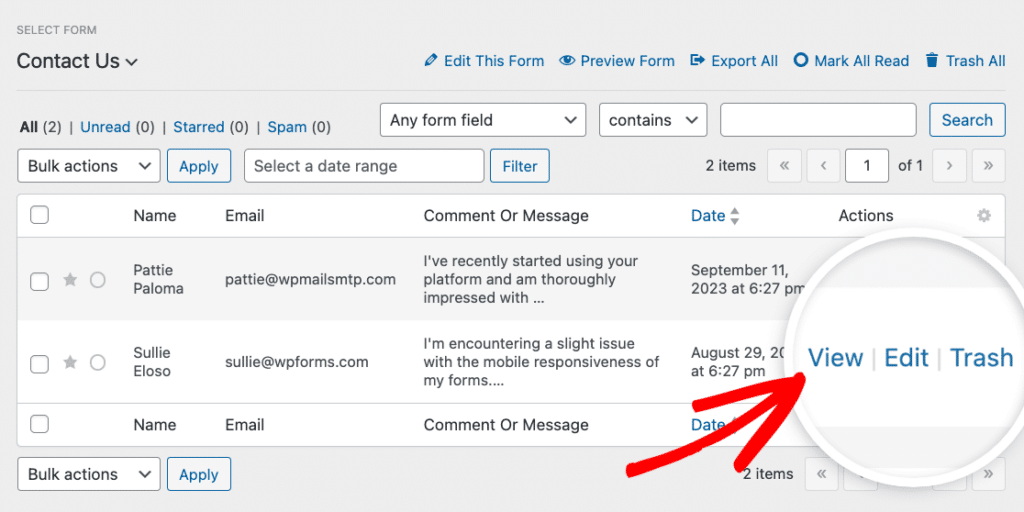Click the Select a date range field
1024x512 pixels.
[364, 166]
